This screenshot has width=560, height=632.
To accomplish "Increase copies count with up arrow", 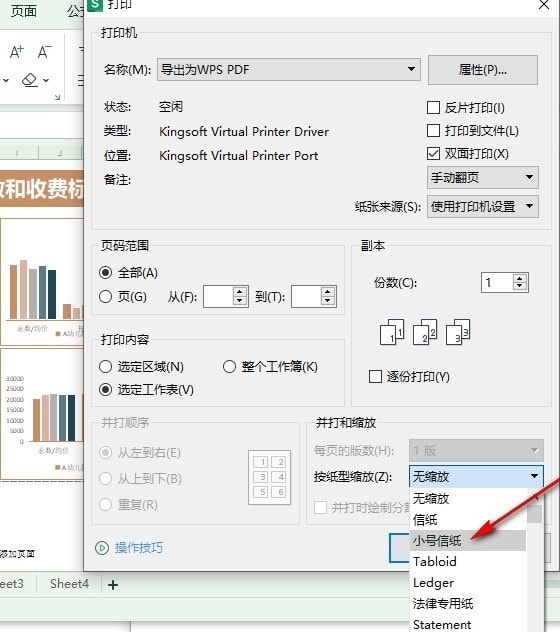I will (520, 278).
